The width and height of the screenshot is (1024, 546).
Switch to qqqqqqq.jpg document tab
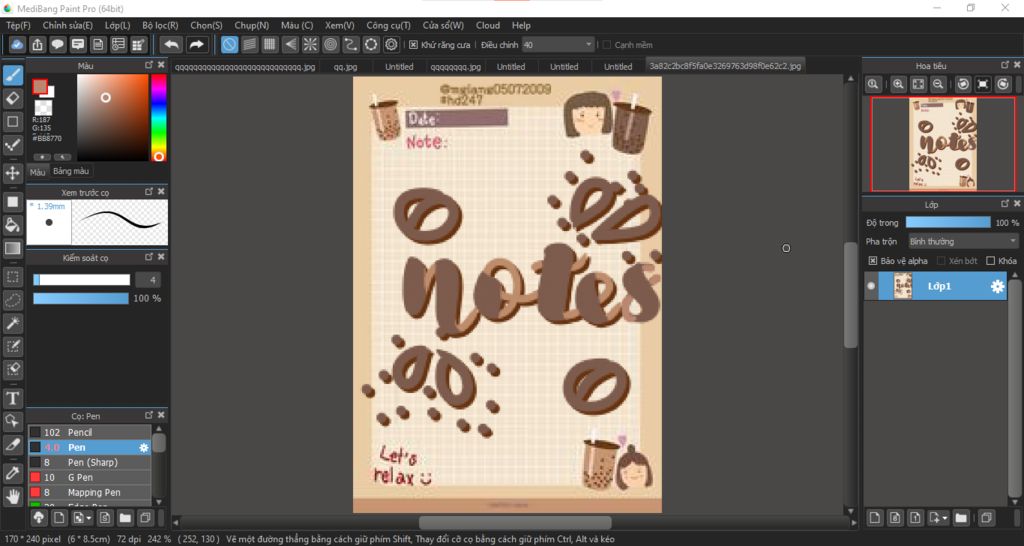pyautogui.click(x=455, y=67)
